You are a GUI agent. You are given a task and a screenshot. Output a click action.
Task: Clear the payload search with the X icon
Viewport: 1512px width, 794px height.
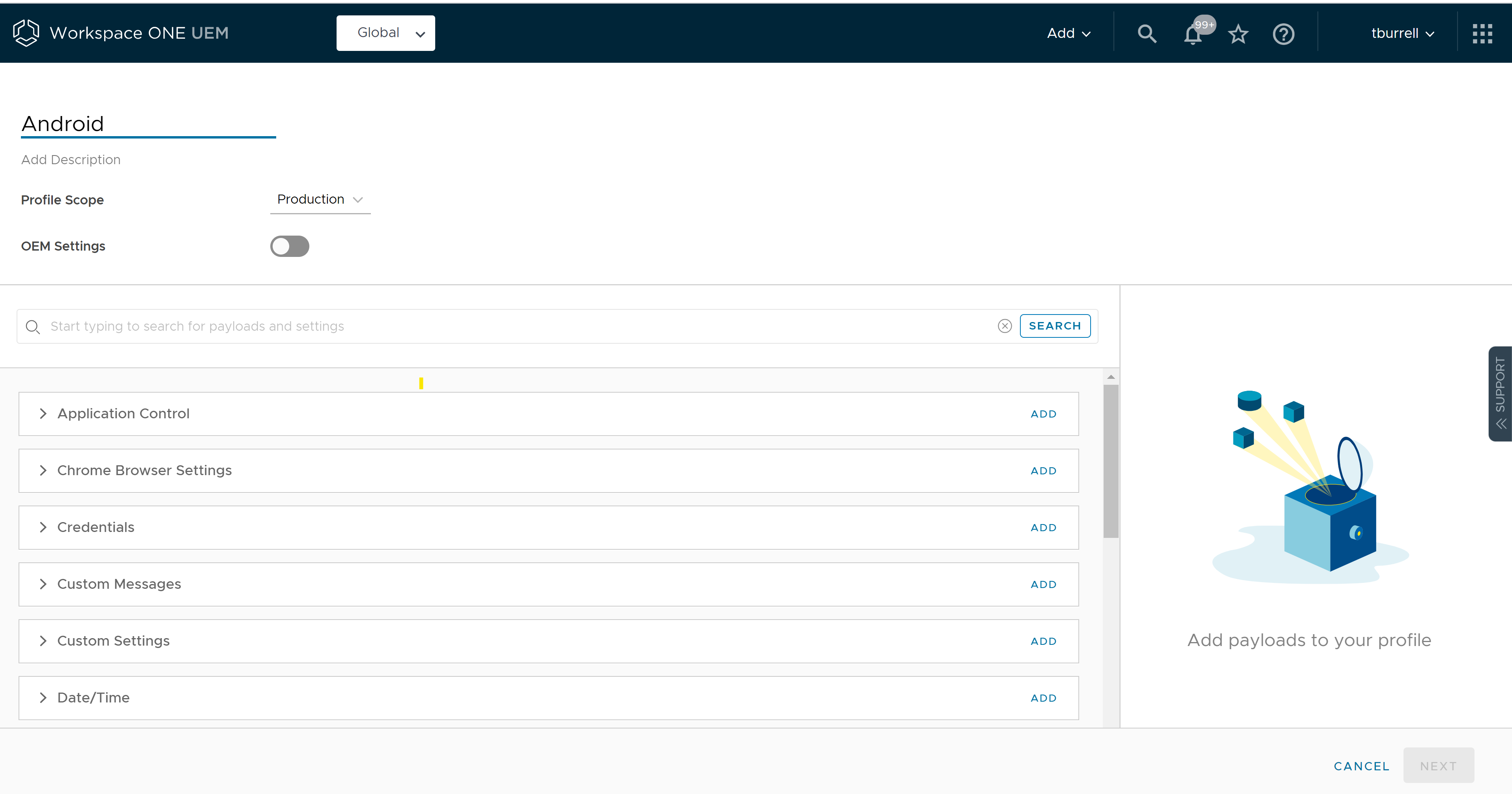pyautogui.click(x=1004, y=326)
